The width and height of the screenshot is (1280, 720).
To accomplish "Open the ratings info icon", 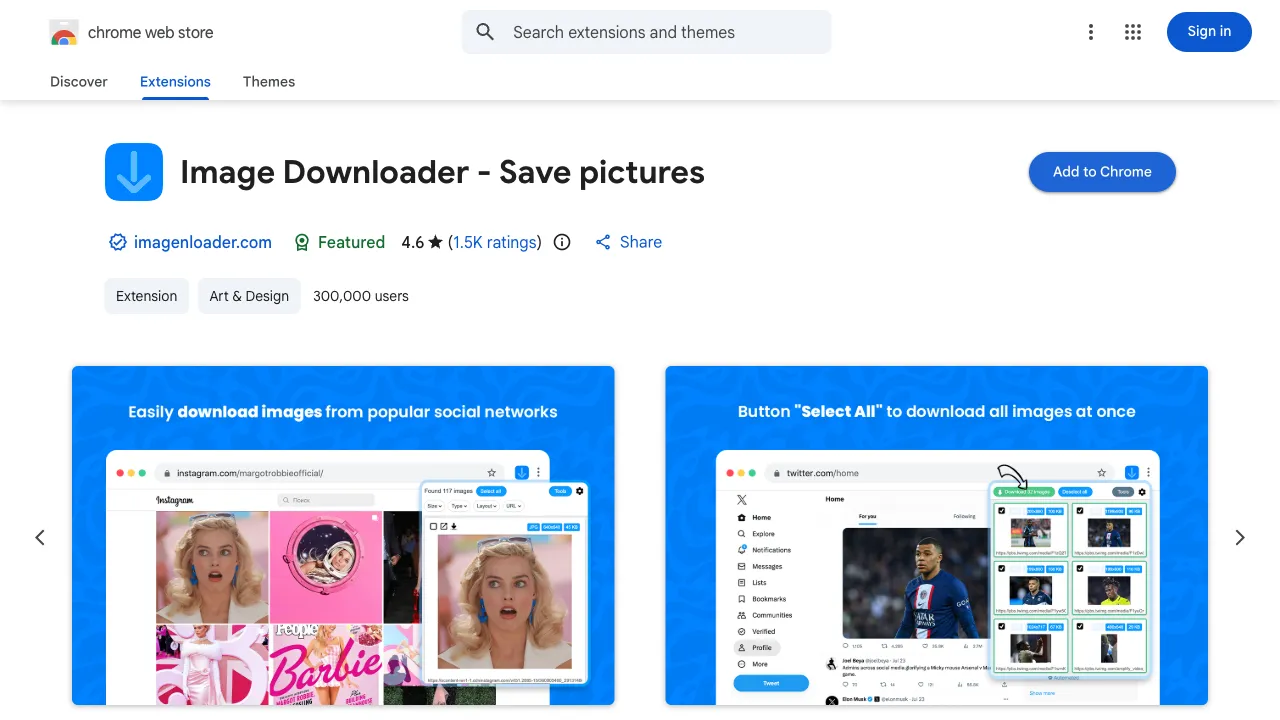I will pyautogui.click(x=562, y=242).
